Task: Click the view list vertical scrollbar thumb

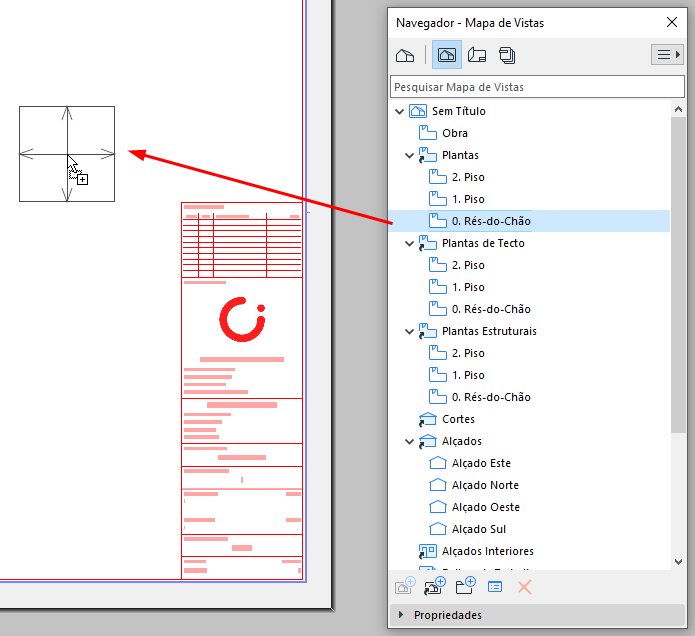Action: (x=678, y=275)
